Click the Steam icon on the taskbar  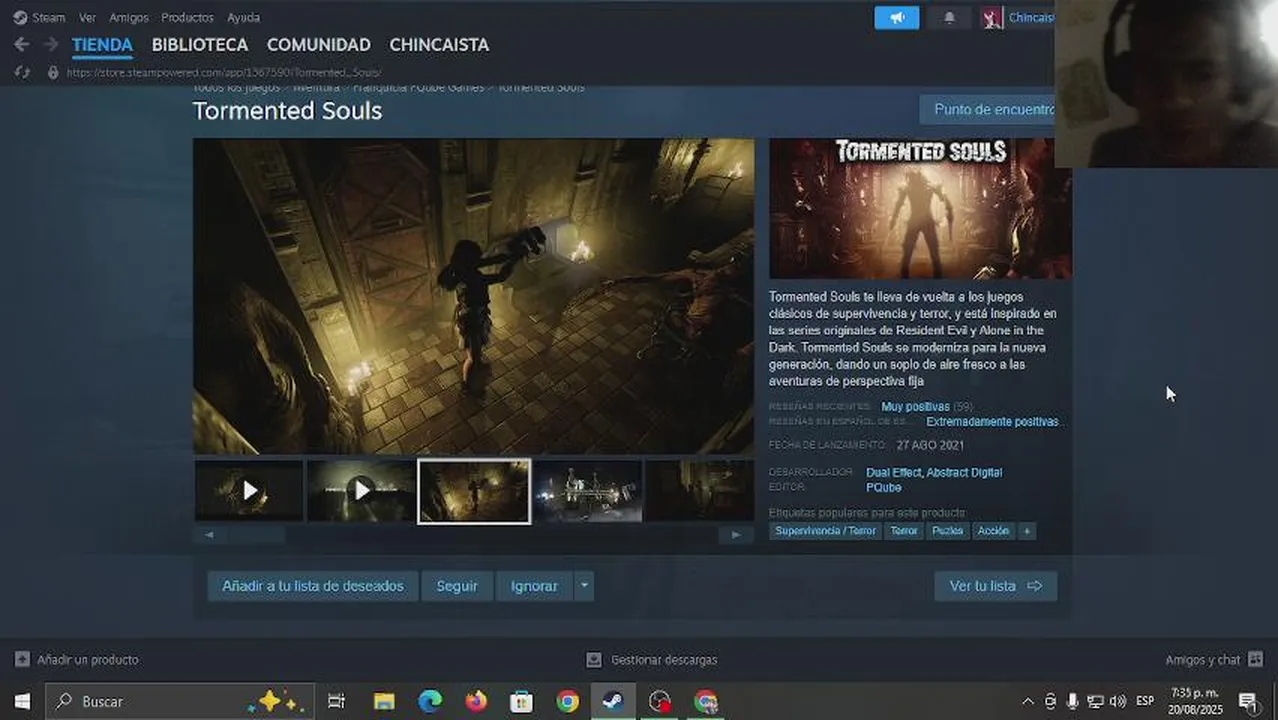coord(613,701)
